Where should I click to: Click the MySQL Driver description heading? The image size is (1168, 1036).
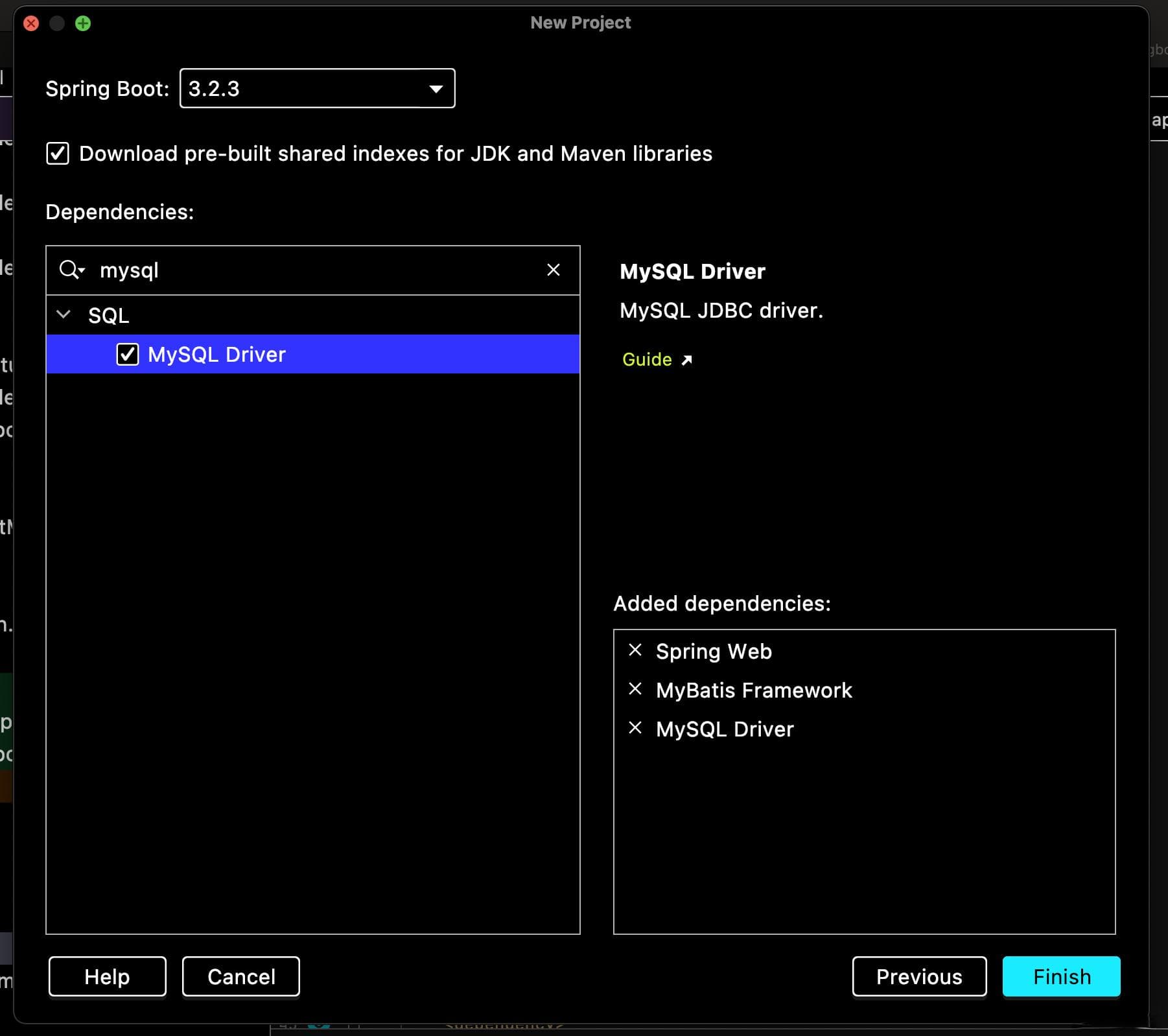[692, 271]
